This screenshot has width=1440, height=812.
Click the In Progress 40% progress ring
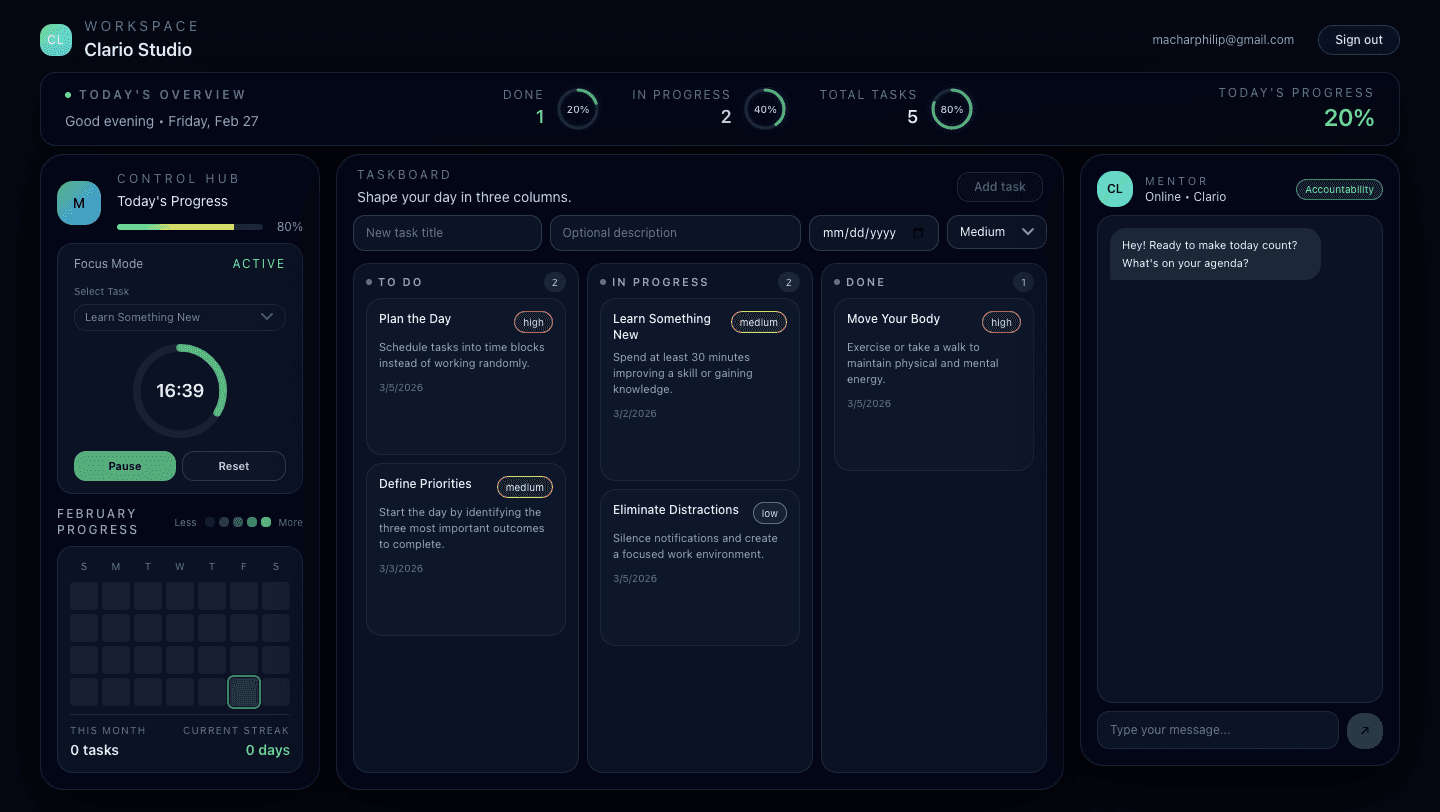[765, 110]
